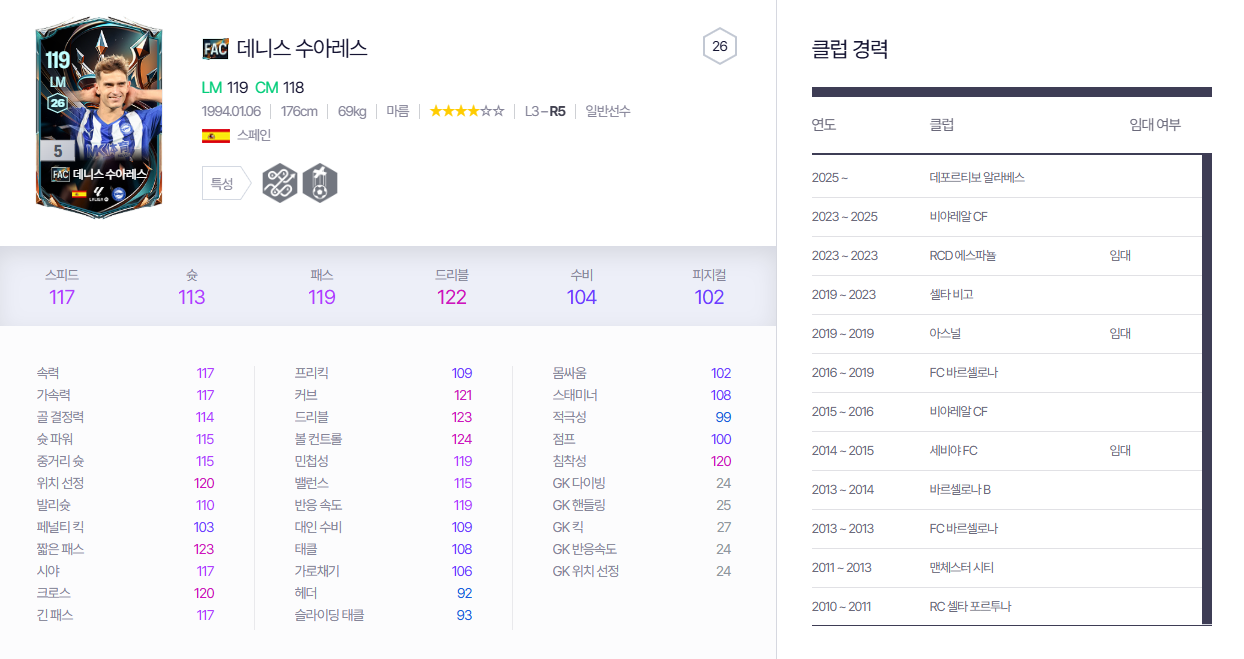The image size is (1244, 659).
Task: Click the RCD 에스파뇰 club row
Action: [1007, 255]
